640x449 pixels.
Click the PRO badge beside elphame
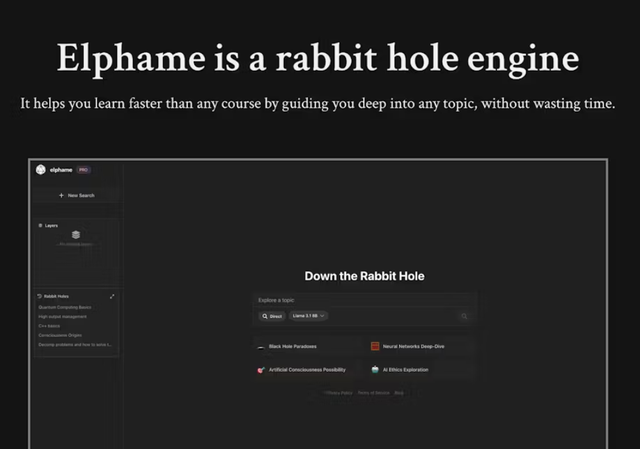(83, 170)
